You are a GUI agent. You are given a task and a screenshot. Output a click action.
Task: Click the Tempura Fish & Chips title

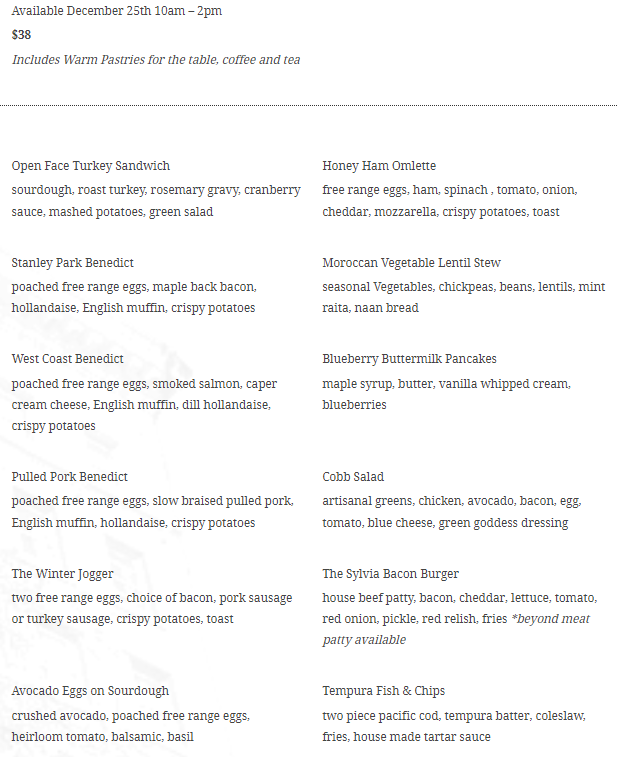click(384, 691)
